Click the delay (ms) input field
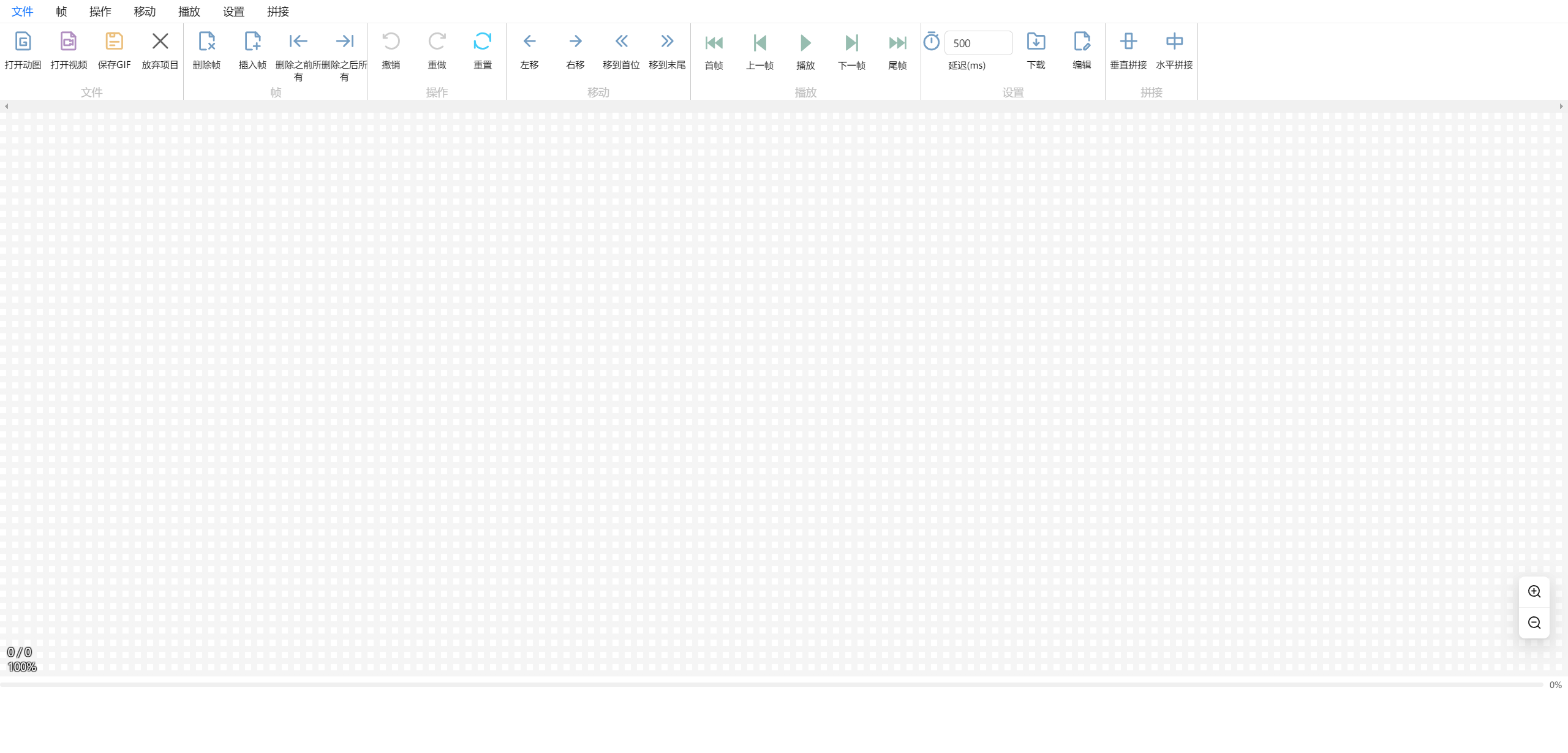 [x=978, y=44]
